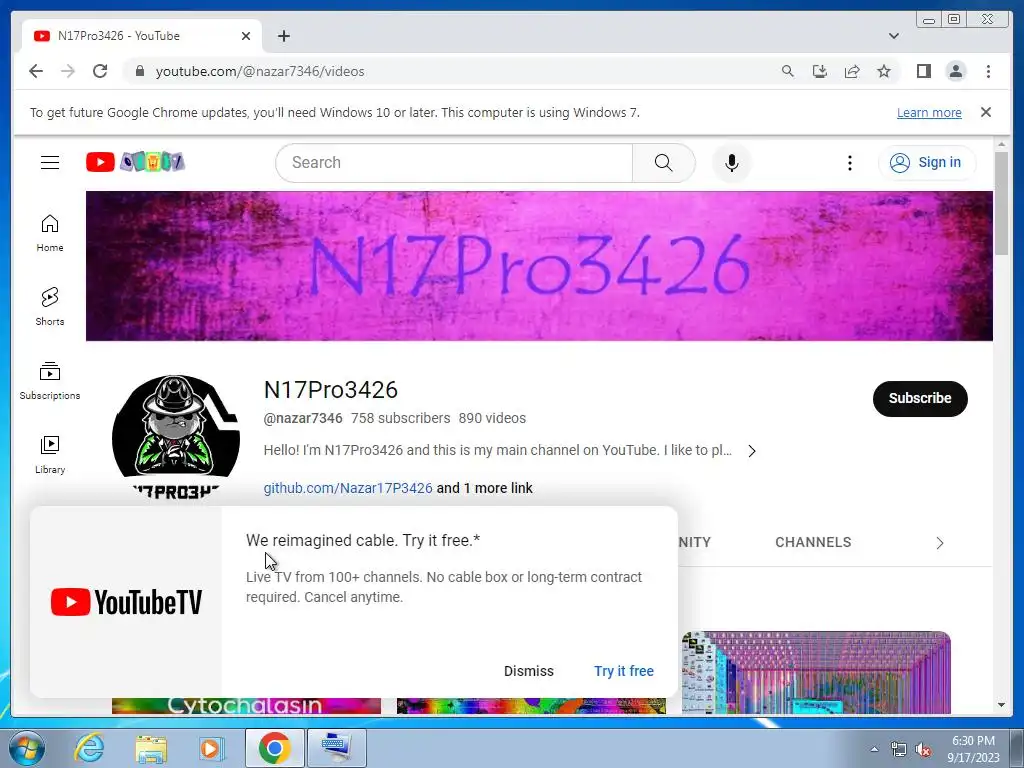Launch Internet Explorer from taskbar

89,748
